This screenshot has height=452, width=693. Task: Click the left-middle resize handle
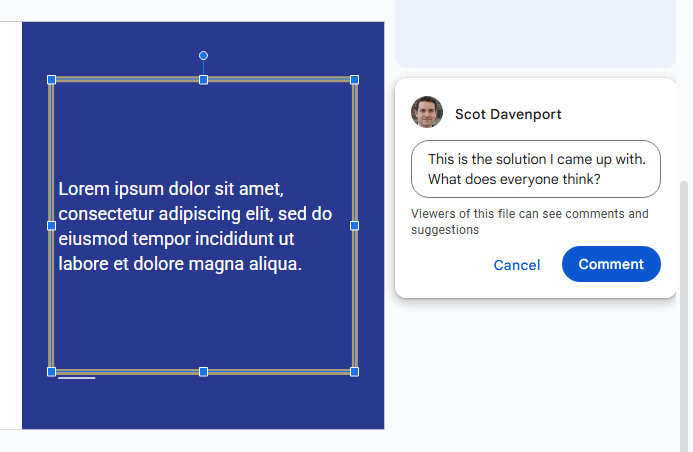pyautogui.click(x=51, y=226)
